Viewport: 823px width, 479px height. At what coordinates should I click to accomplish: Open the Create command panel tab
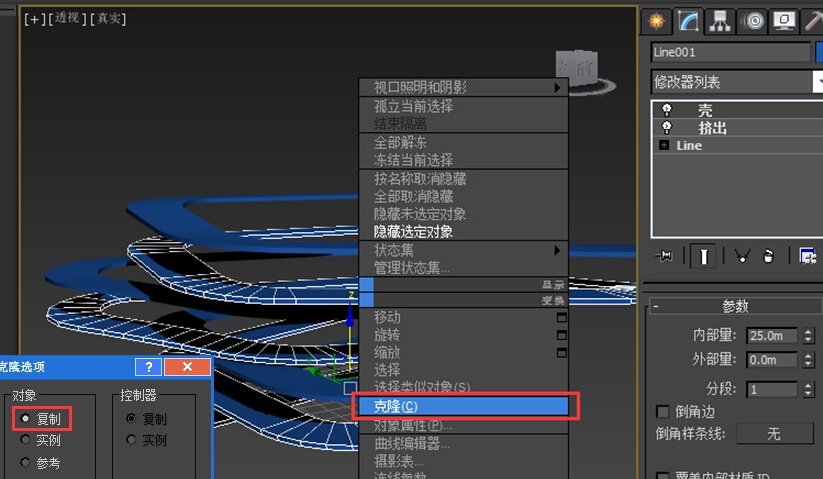(657, 22)
